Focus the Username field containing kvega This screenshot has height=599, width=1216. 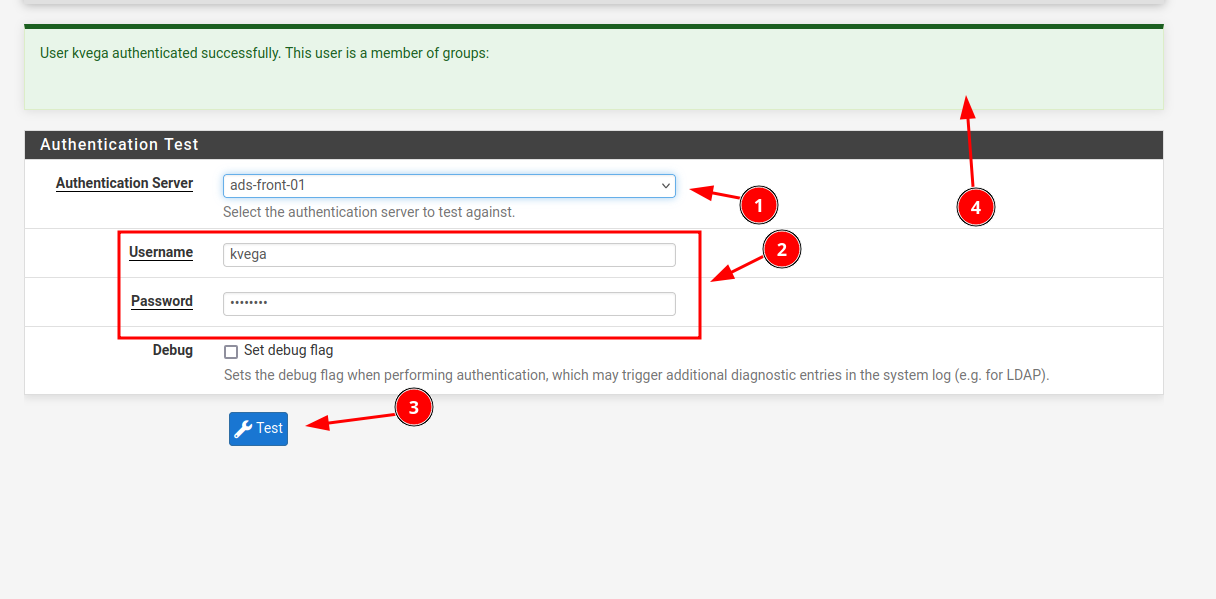coord(448,255)
